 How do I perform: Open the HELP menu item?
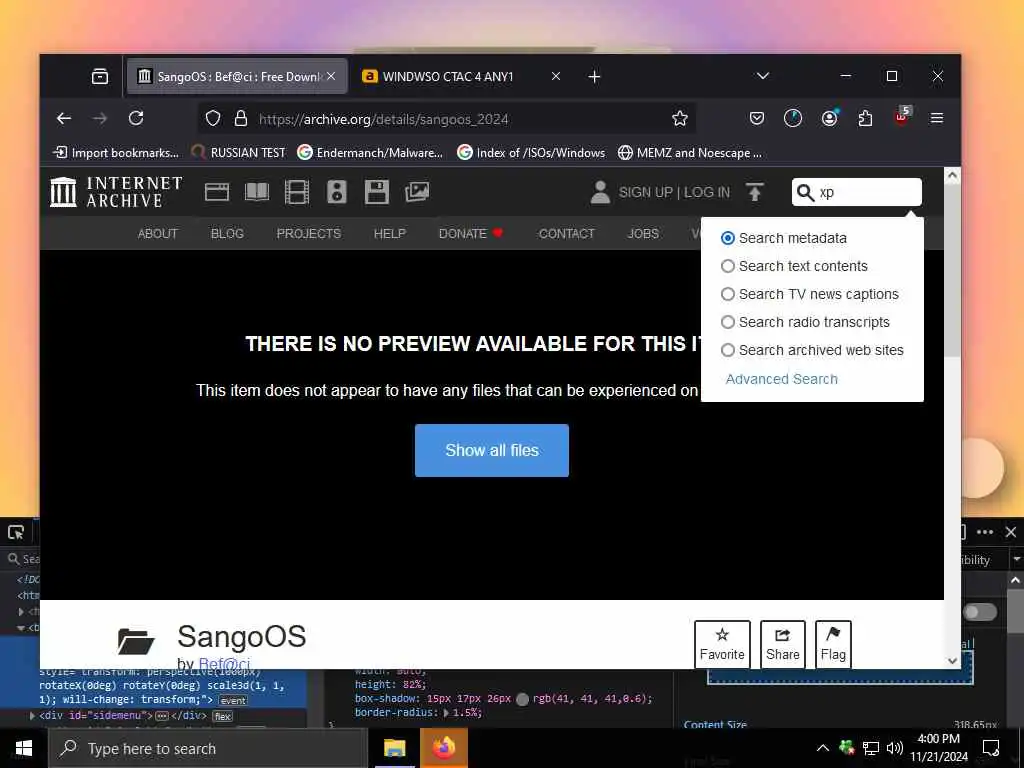point(390,233)
